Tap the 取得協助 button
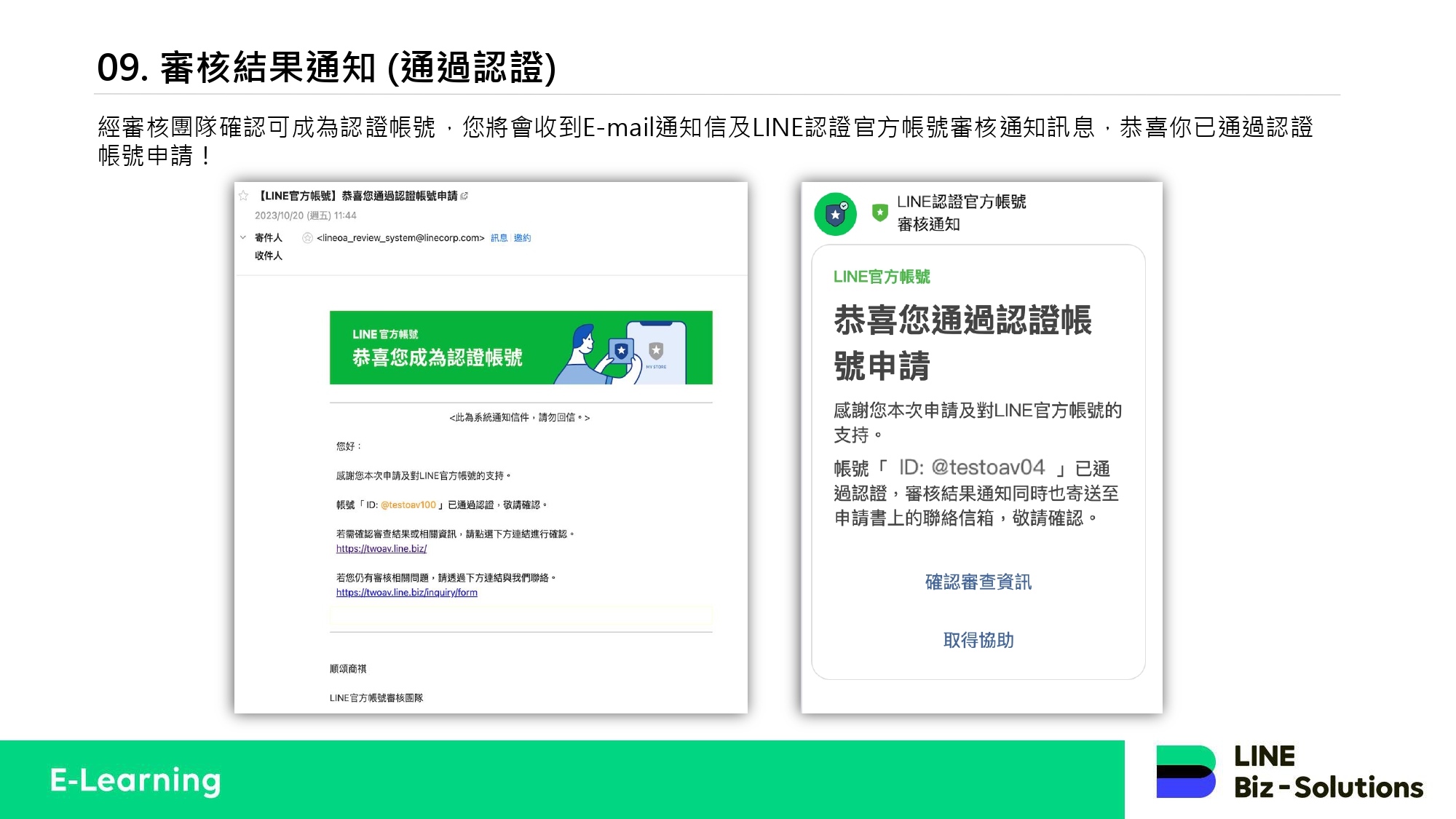 tap(978, 640)
